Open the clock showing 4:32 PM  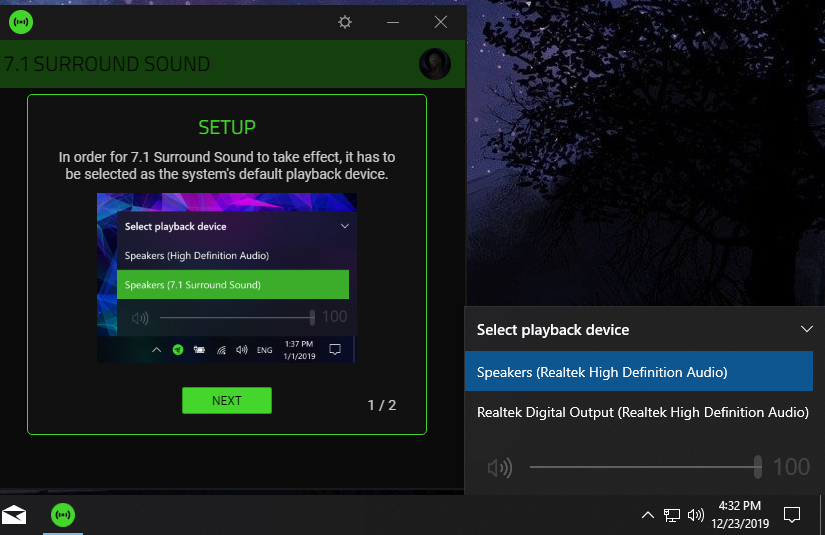[x=740, y=514]
